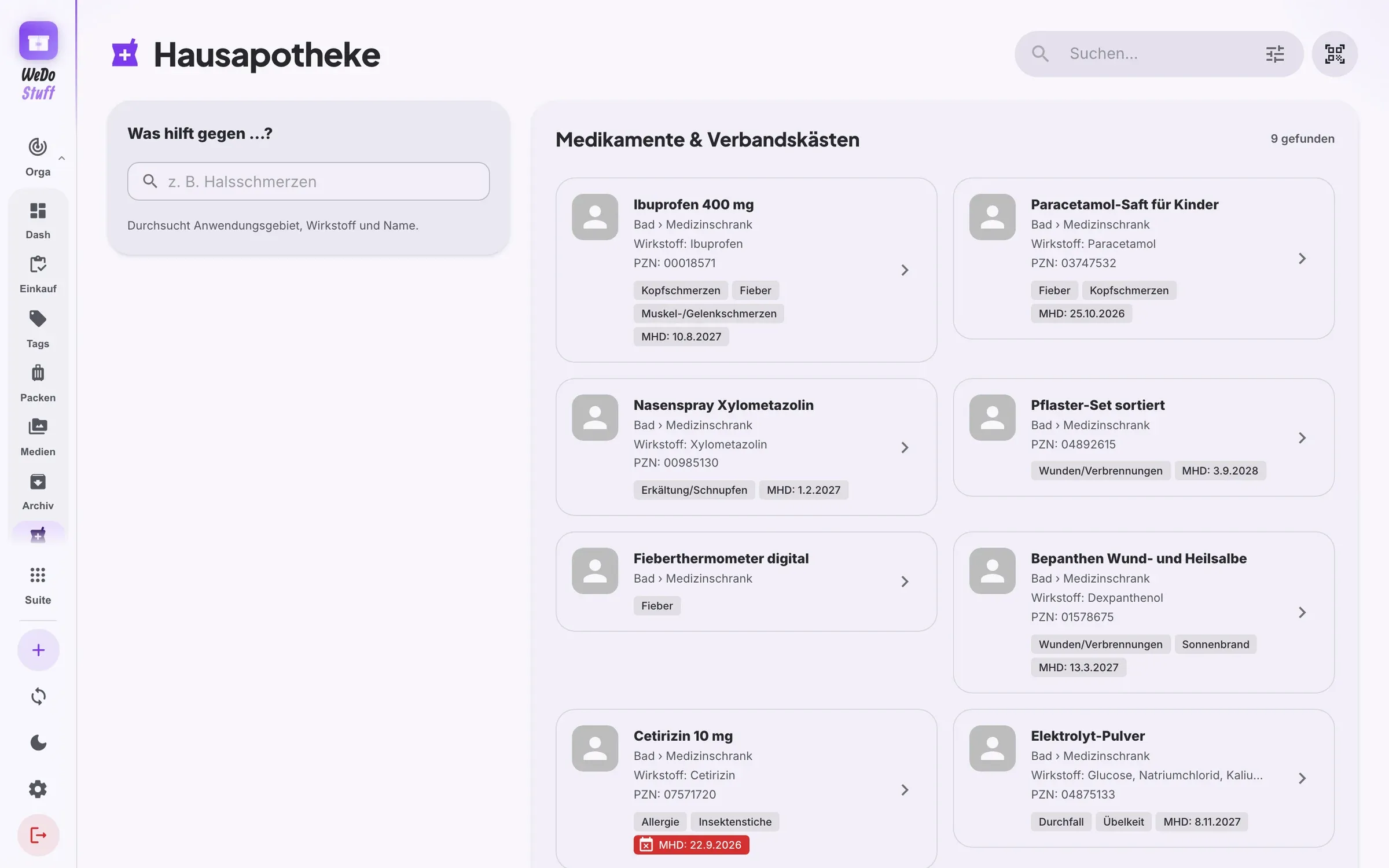Click the Elektrolyt-Pulver thumbnail image

click(992, 748)
